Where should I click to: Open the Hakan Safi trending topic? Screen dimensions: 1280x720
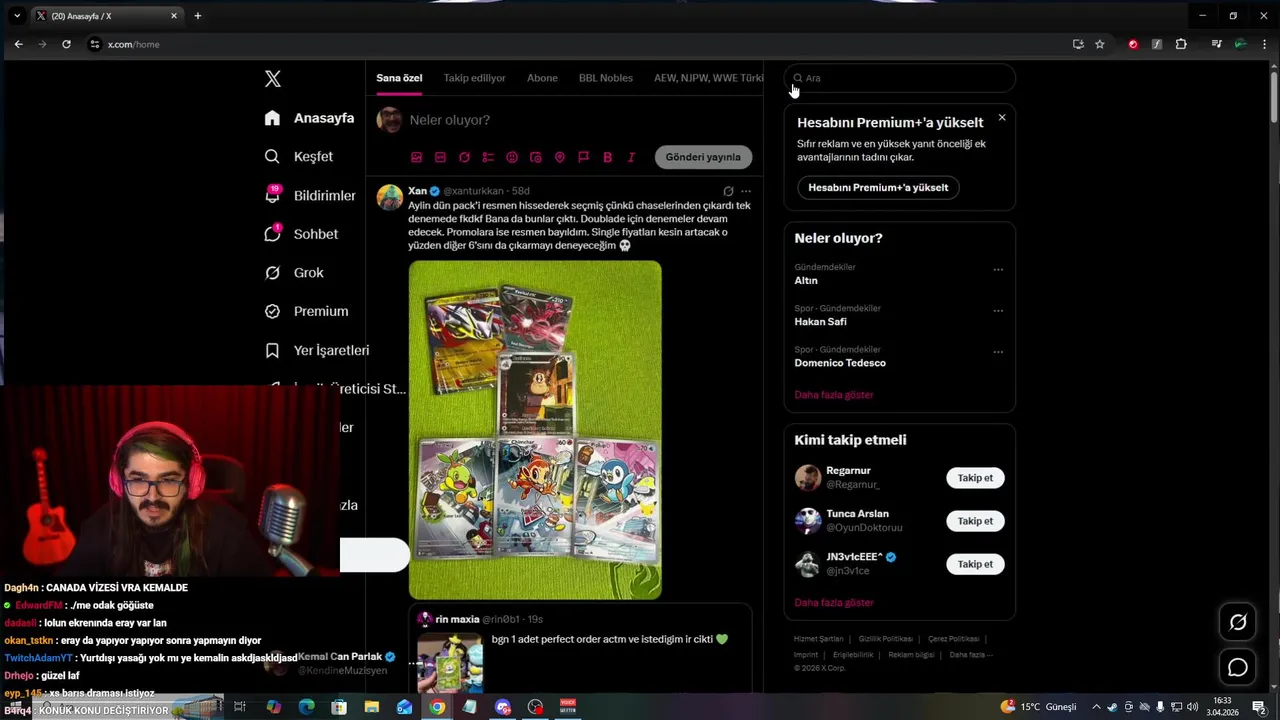[820, 322]
